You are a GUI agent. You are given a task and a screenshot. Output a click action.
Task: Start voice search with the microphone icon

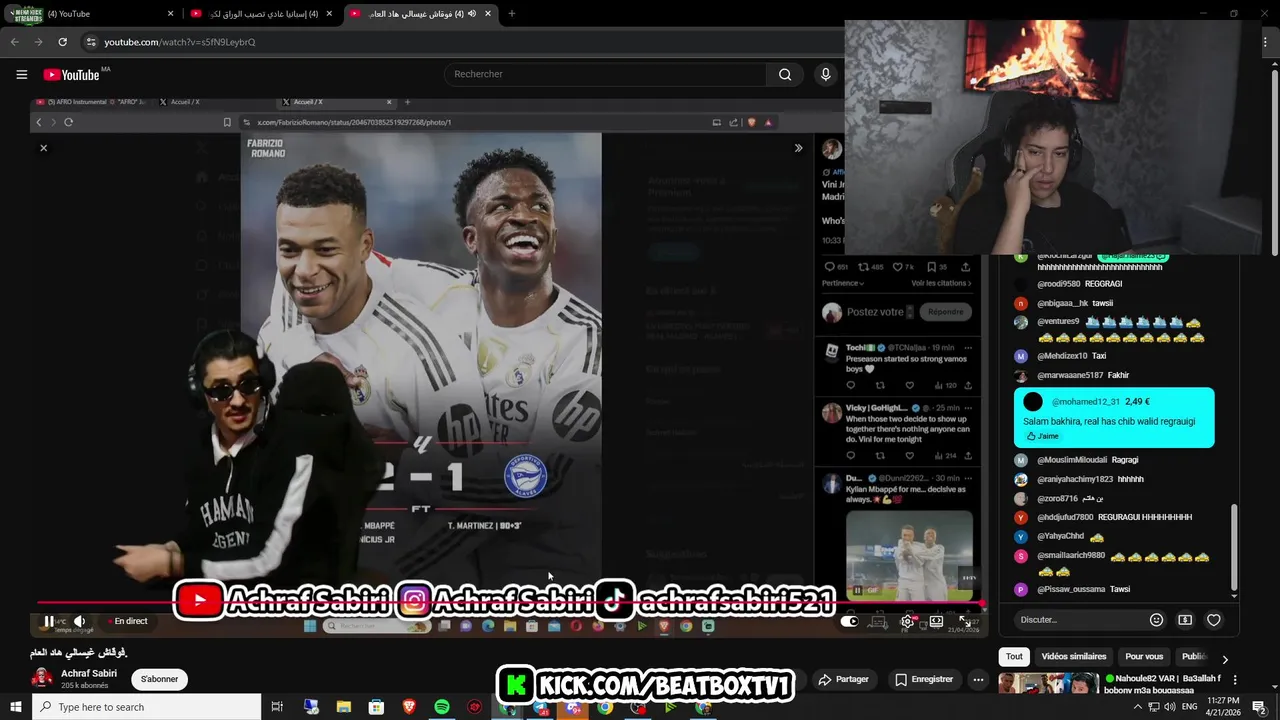825,74
